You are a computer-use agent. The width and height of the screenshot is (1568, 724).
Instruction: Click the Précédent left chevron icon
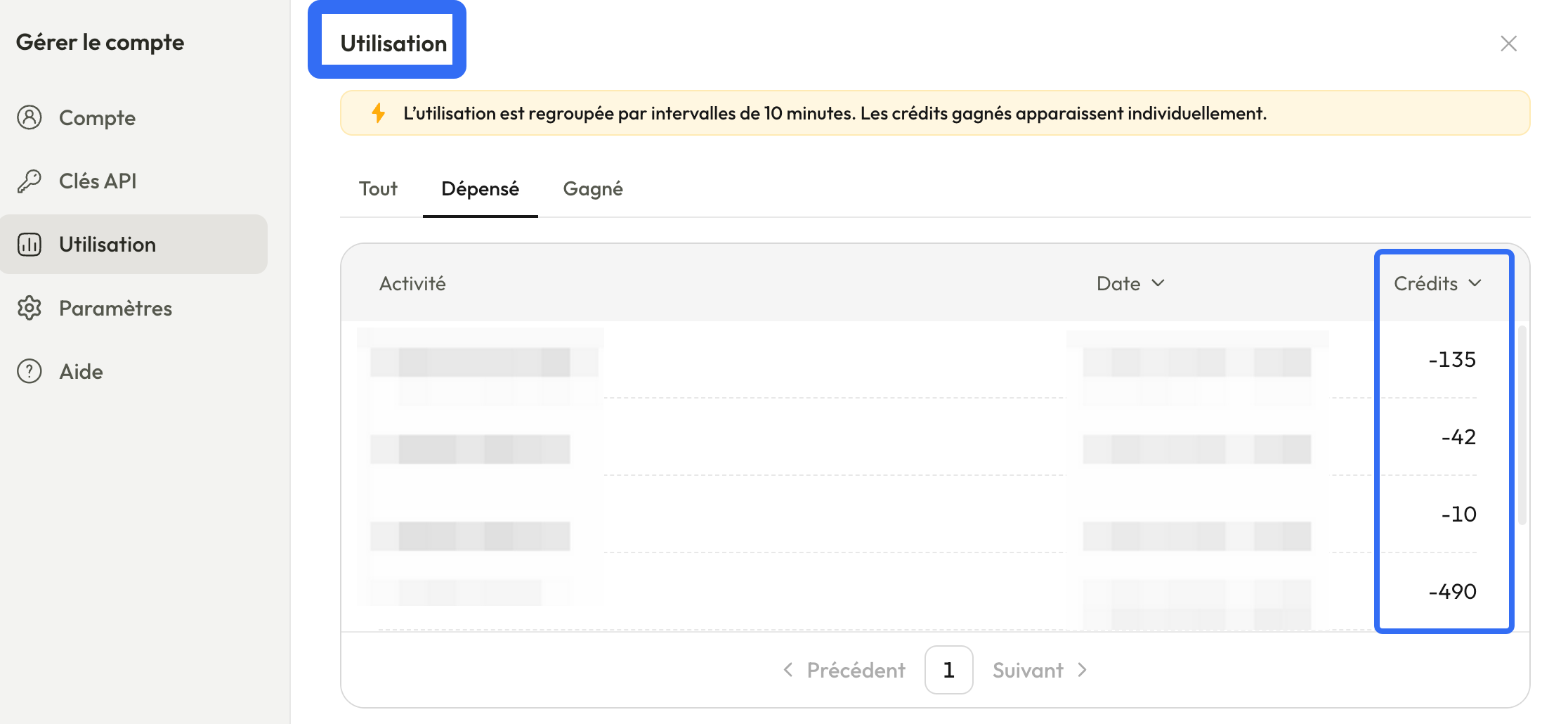[x=788, y=670]
